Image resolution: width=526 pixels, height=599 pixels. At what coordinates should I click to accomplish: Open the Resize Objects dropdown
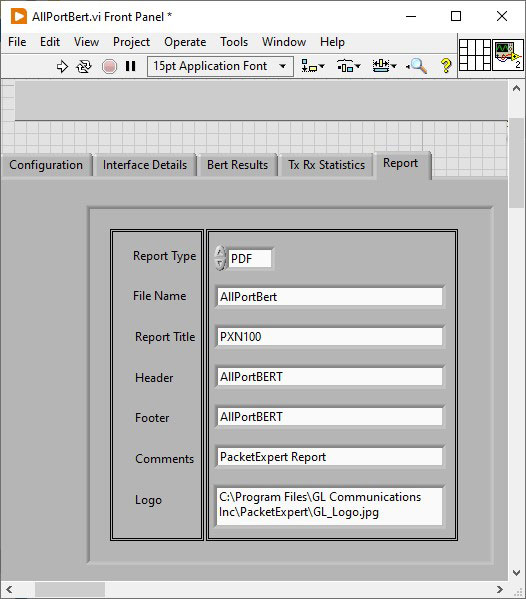pyautogui.click(x=384, y=66)
